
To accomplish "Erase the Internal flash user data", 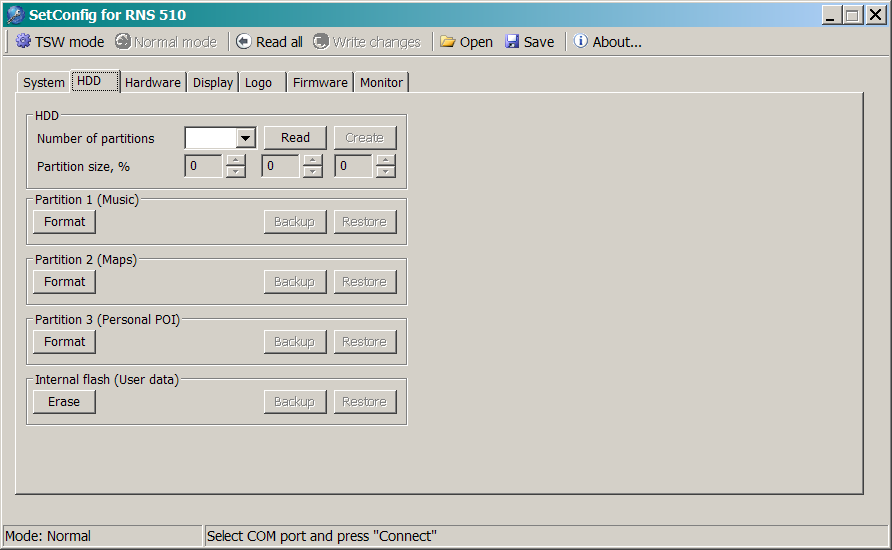I will pos(64,402).
